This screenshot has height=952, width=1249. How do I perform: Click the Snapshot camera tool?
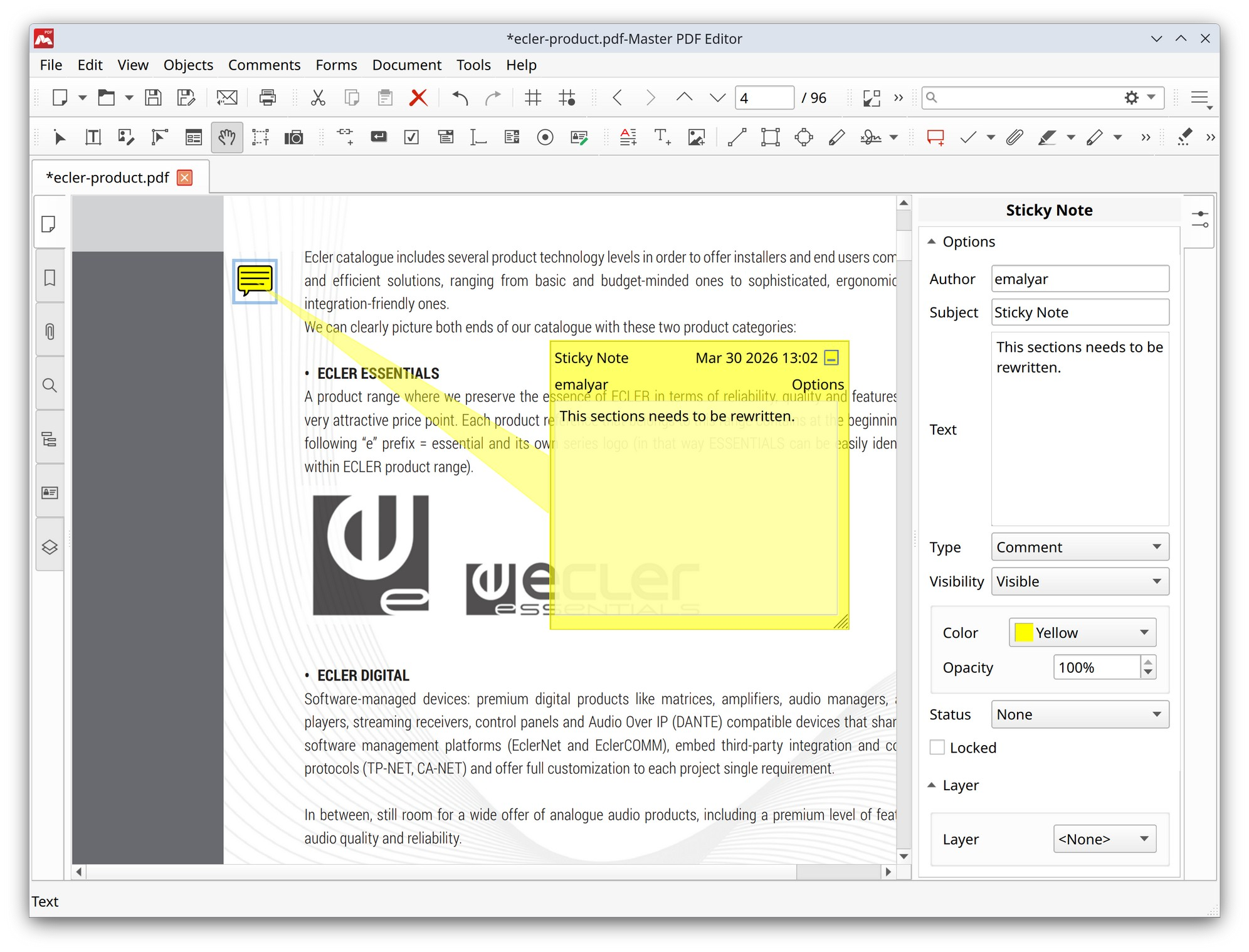pos(293,137)
